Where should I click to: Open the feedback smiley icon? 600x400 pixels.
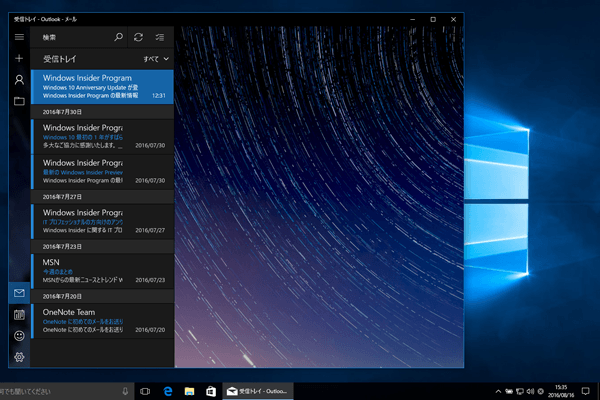coord(19,336)
